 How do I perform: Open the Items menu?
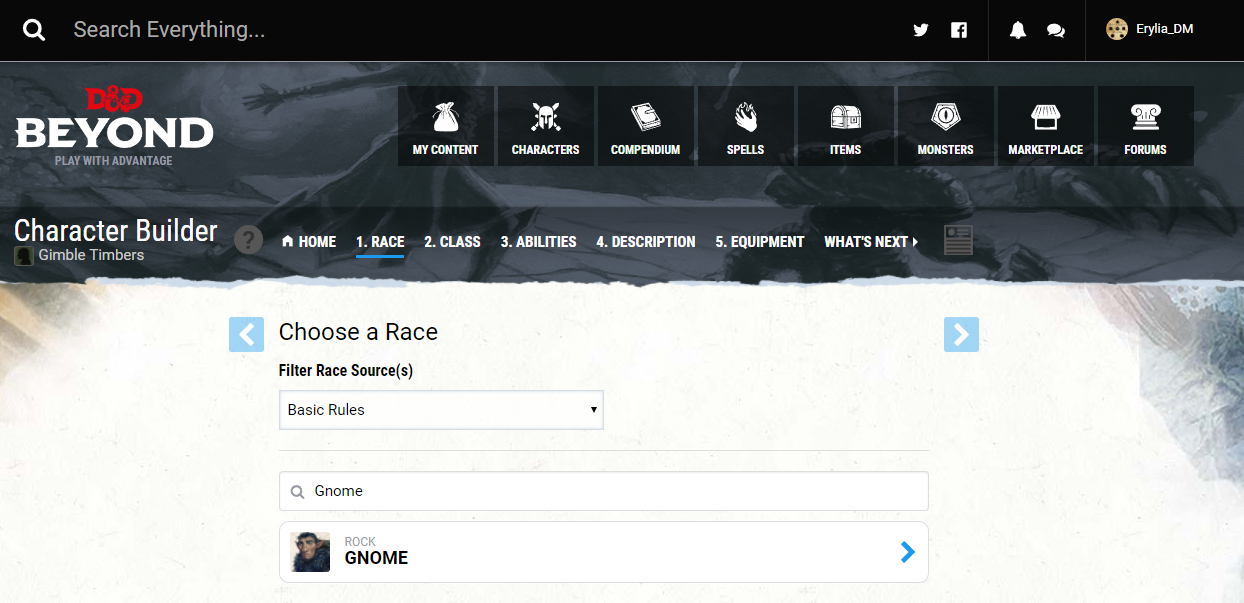click(x=846, y=126)
